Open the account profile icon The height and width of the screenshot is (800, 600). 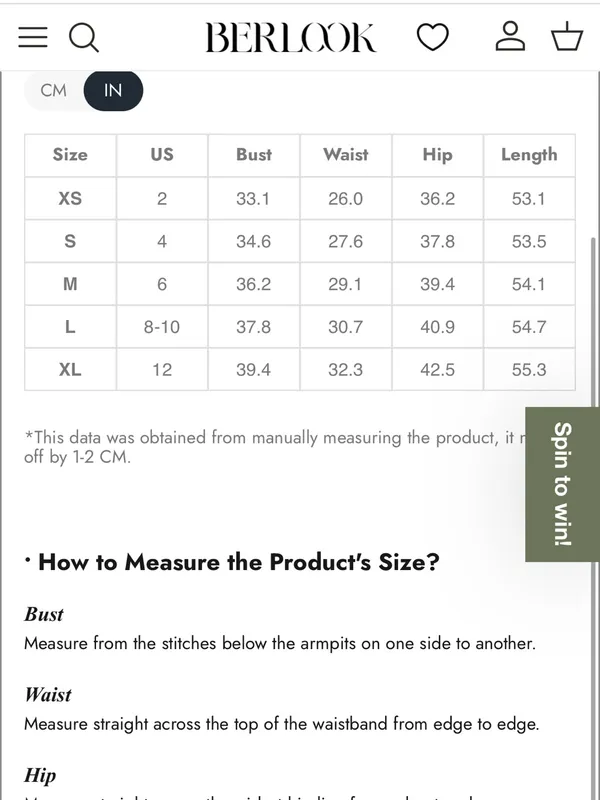[510, 36]
